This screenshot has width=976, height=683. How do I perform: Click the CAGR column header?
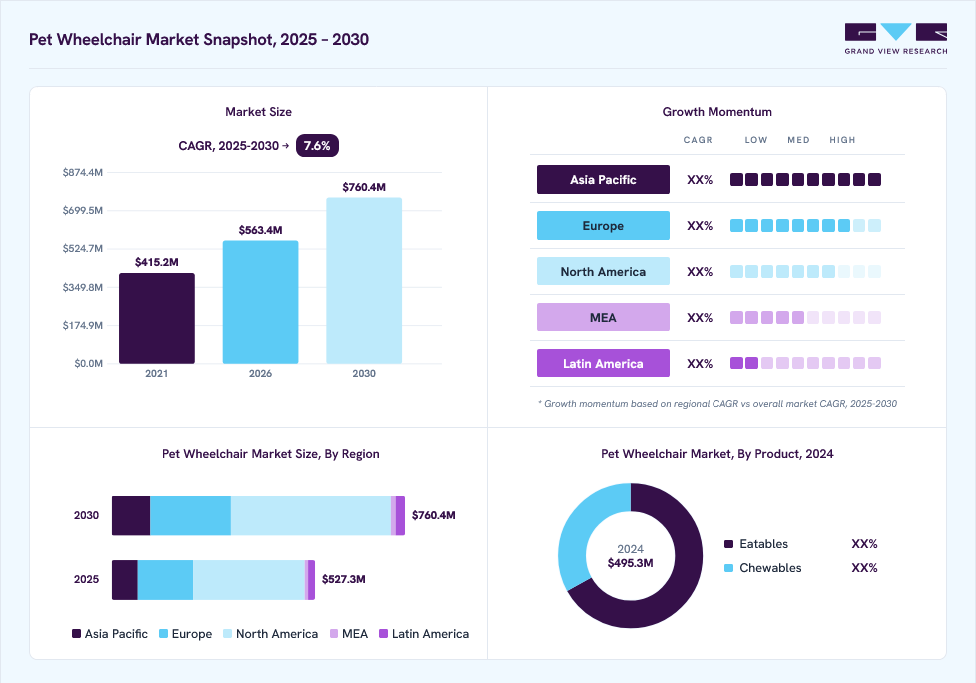pos(698,140)
